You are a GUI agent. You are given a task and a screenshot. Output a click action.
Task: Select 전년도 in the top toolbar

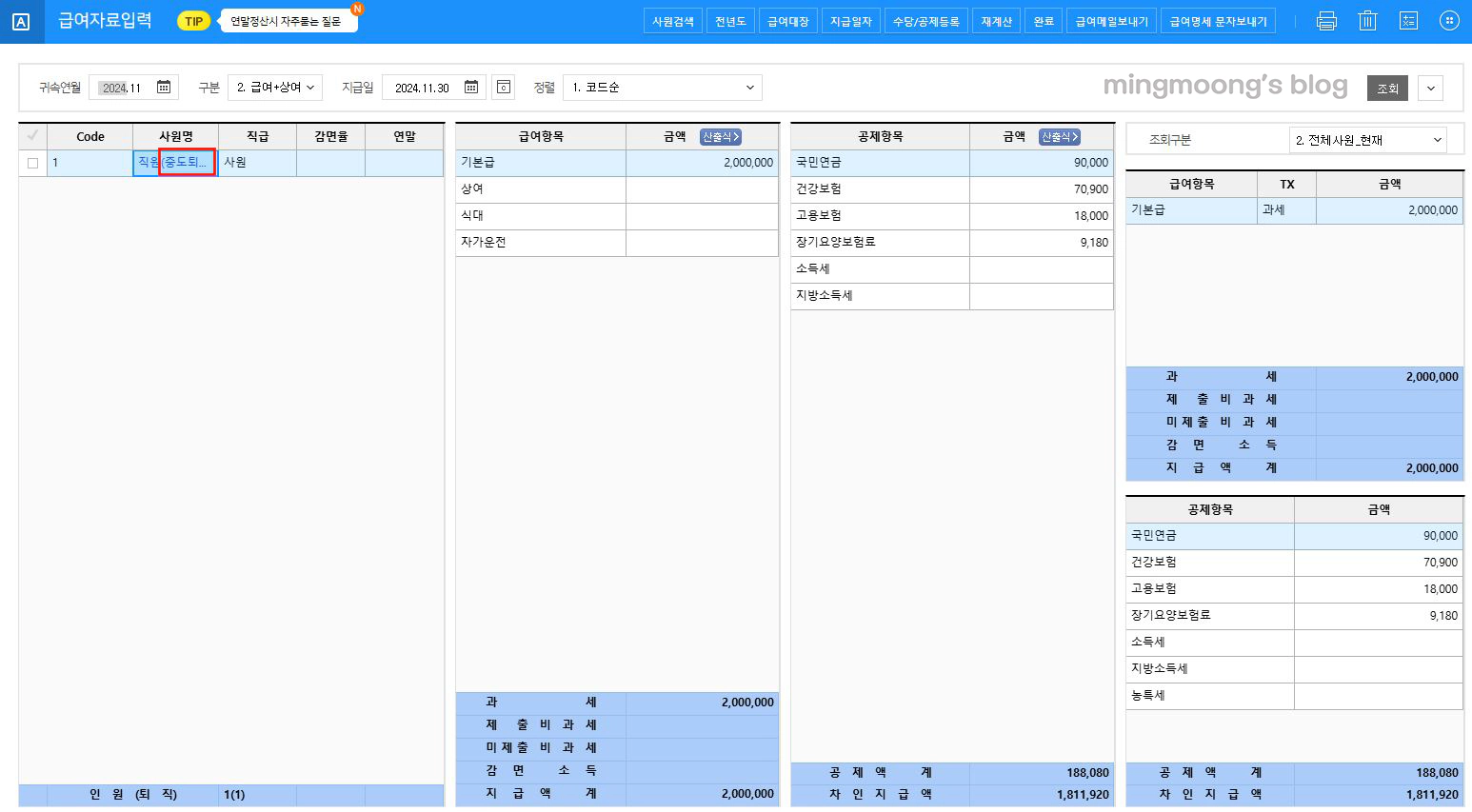(x=730, y=21)
